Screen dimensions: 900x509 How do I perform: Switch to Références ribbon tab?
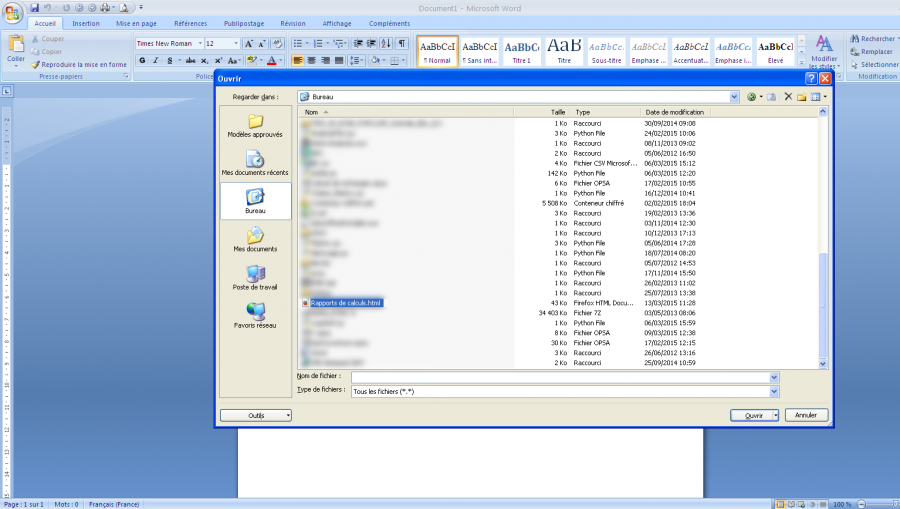191,24
